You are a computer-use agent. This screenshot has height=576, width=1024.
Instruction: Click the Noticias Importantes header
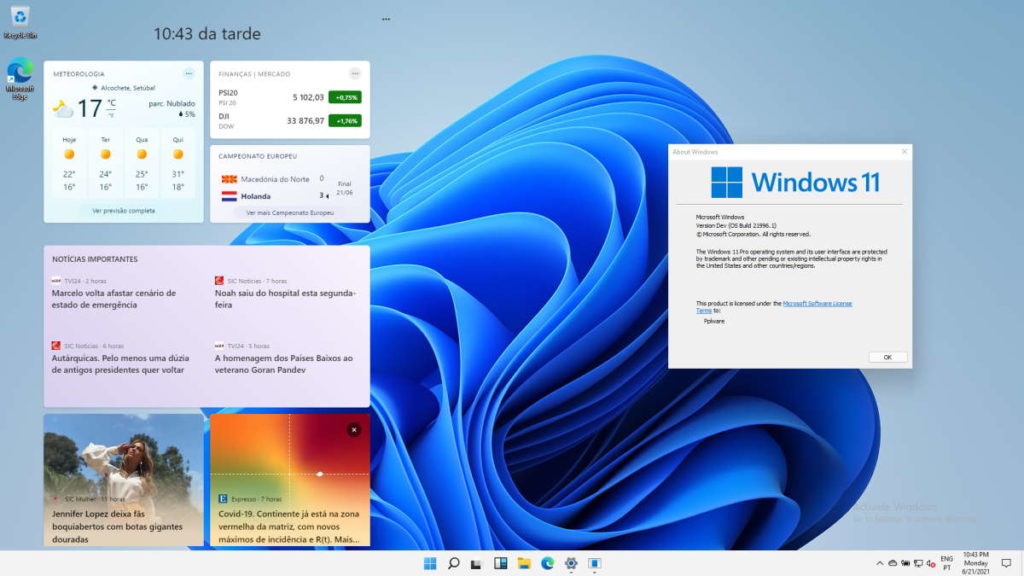pos(95,259)
